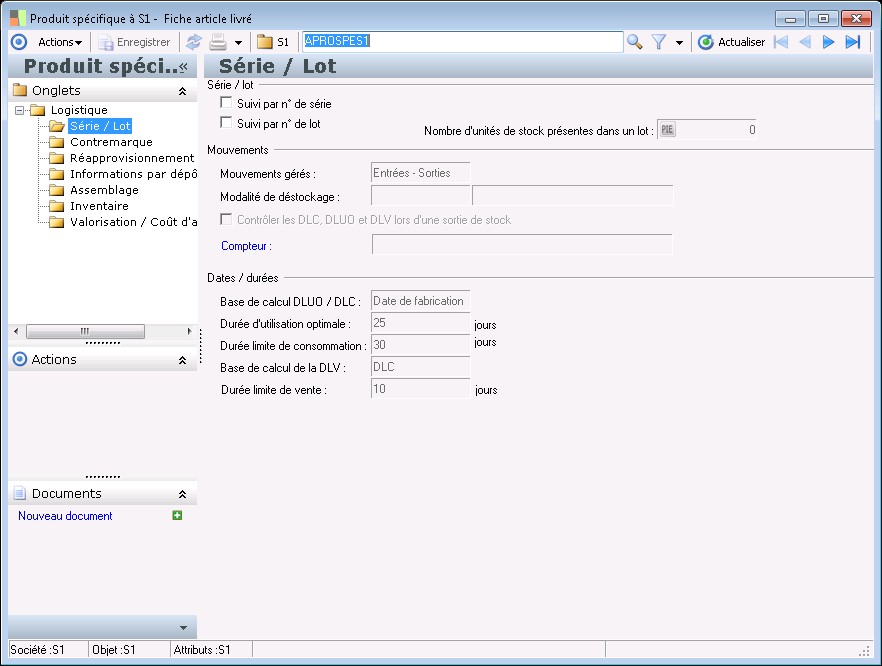The image size is (882, 666).
Task: Click the horizontal scrollbar thumb in tree
Action: tap(85, 331)
